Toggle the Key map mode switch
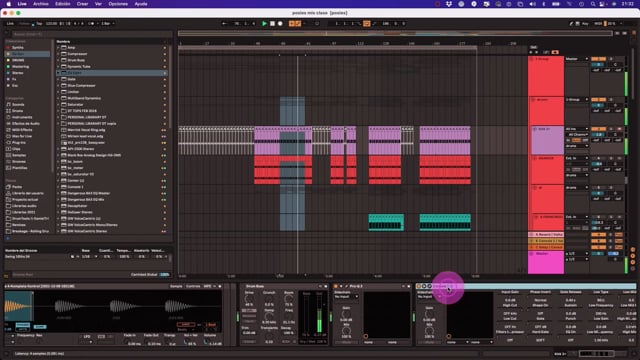 pos(585,24)
